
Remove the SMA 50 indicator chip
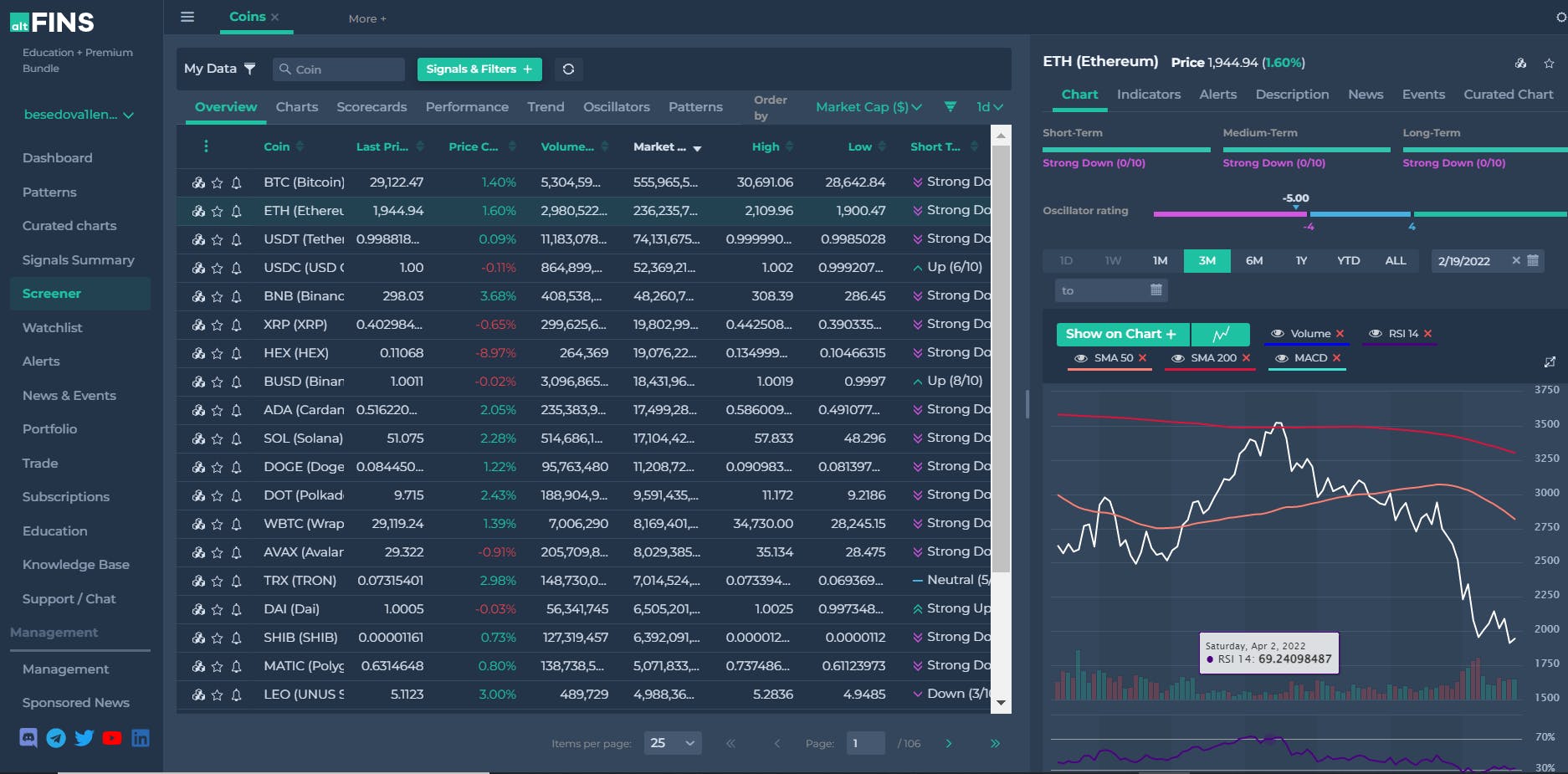[1142, 358]
